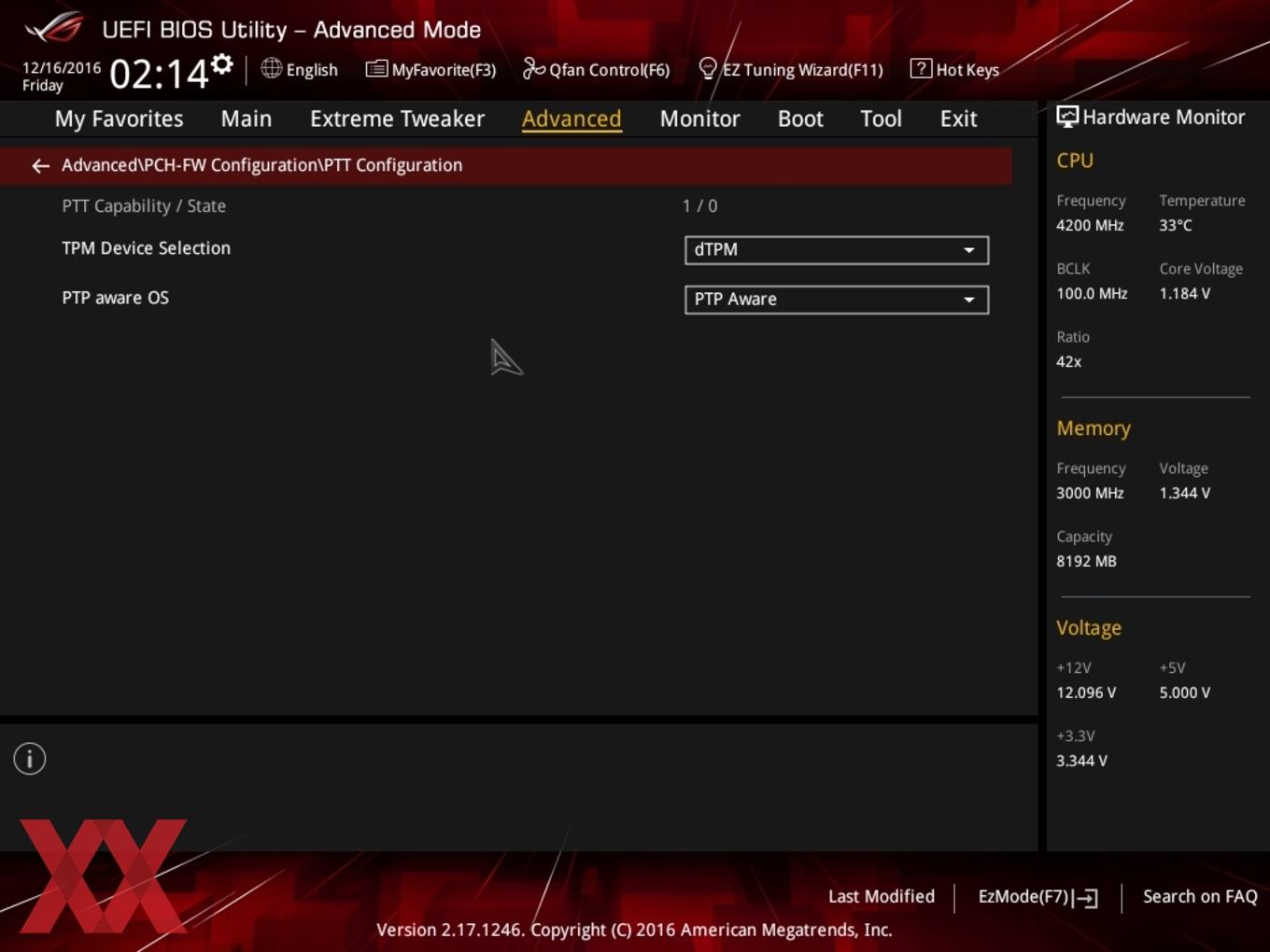Click the clock time 02:14
The height and width of the screenshot is (952, 1270).
159,74
